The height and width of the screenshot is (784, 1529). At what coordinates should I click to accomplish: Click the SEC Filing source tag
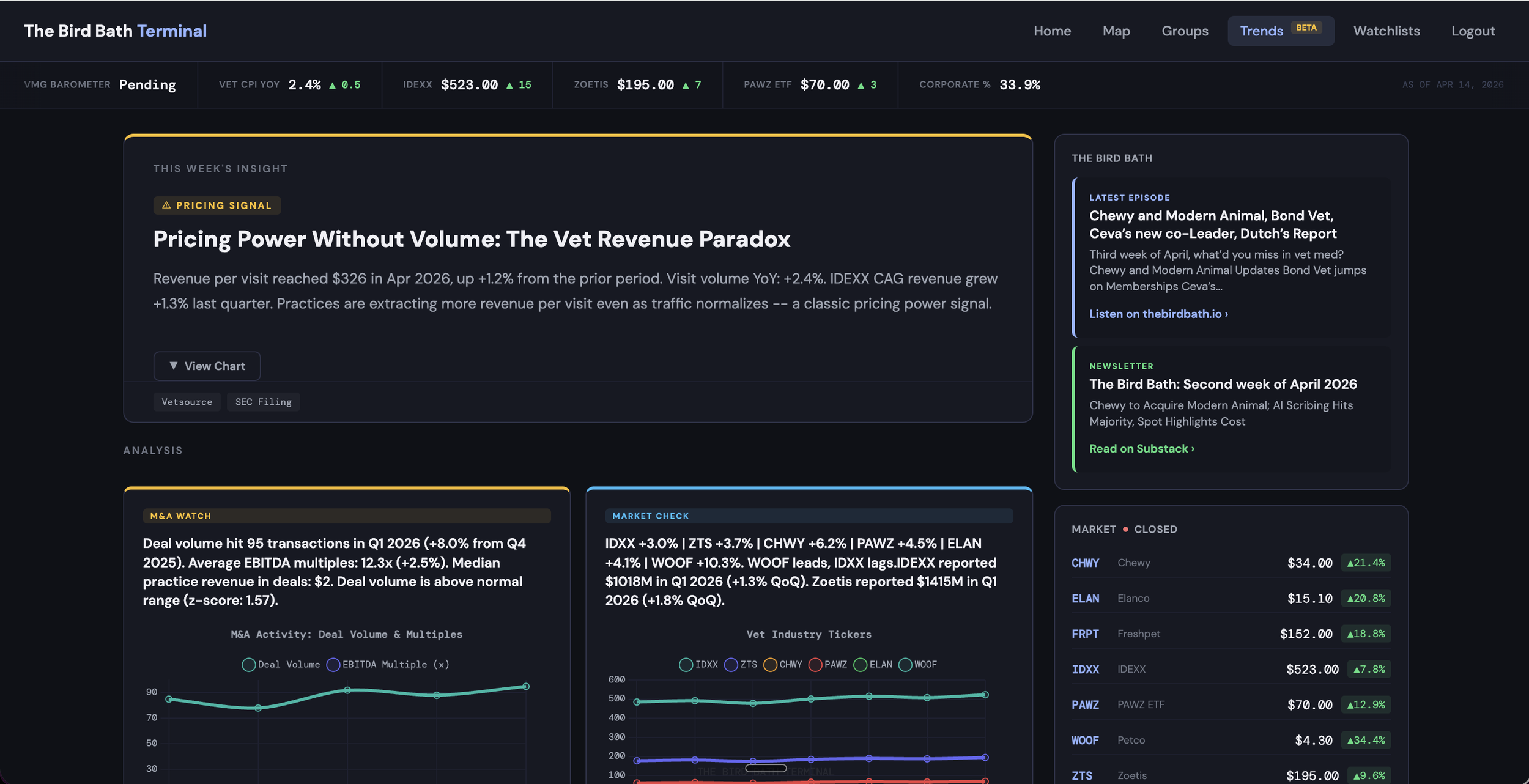click(263, 402)
